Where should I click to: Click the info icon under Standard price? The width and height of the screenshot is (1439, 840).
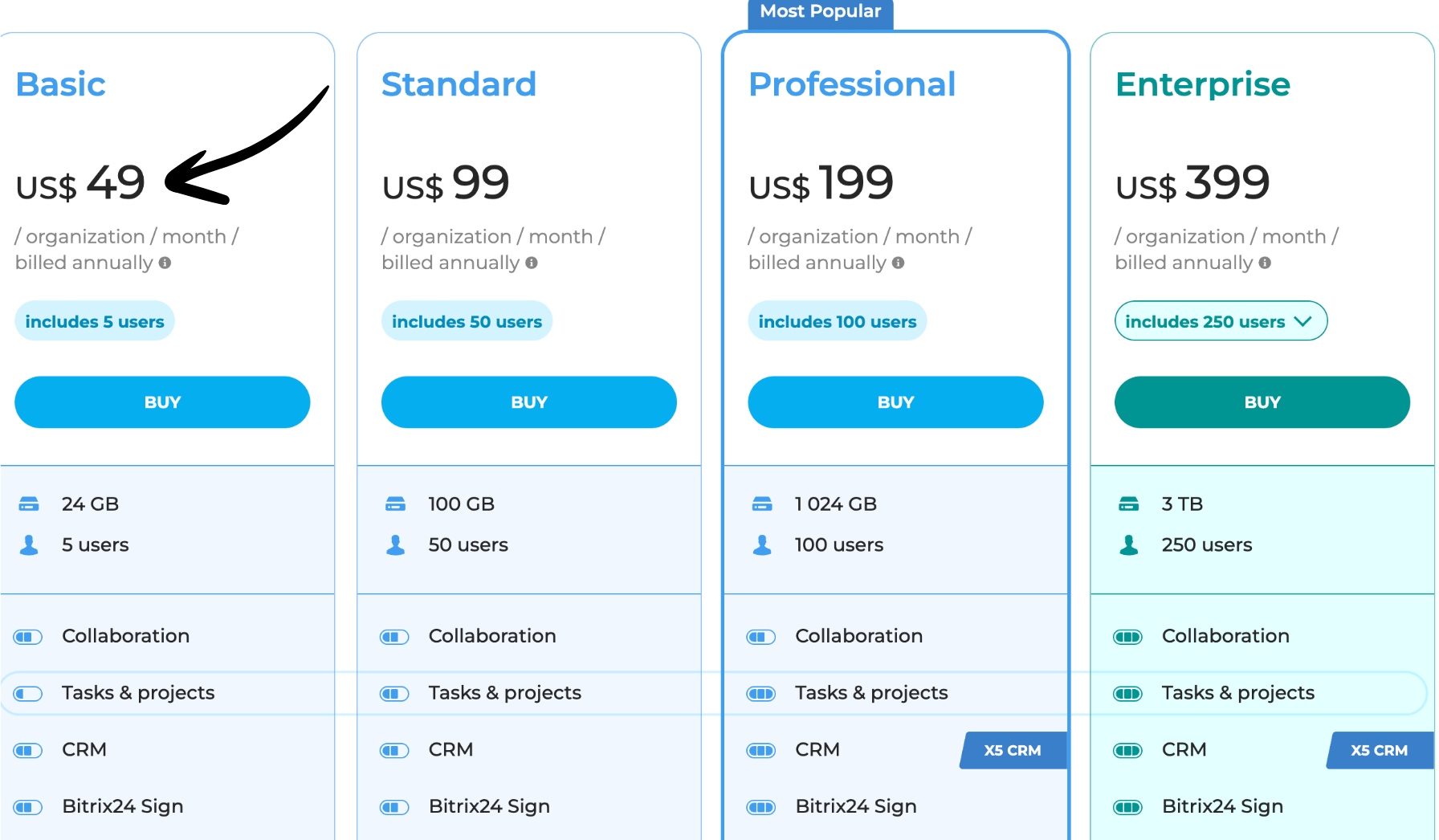pos(532,263)
